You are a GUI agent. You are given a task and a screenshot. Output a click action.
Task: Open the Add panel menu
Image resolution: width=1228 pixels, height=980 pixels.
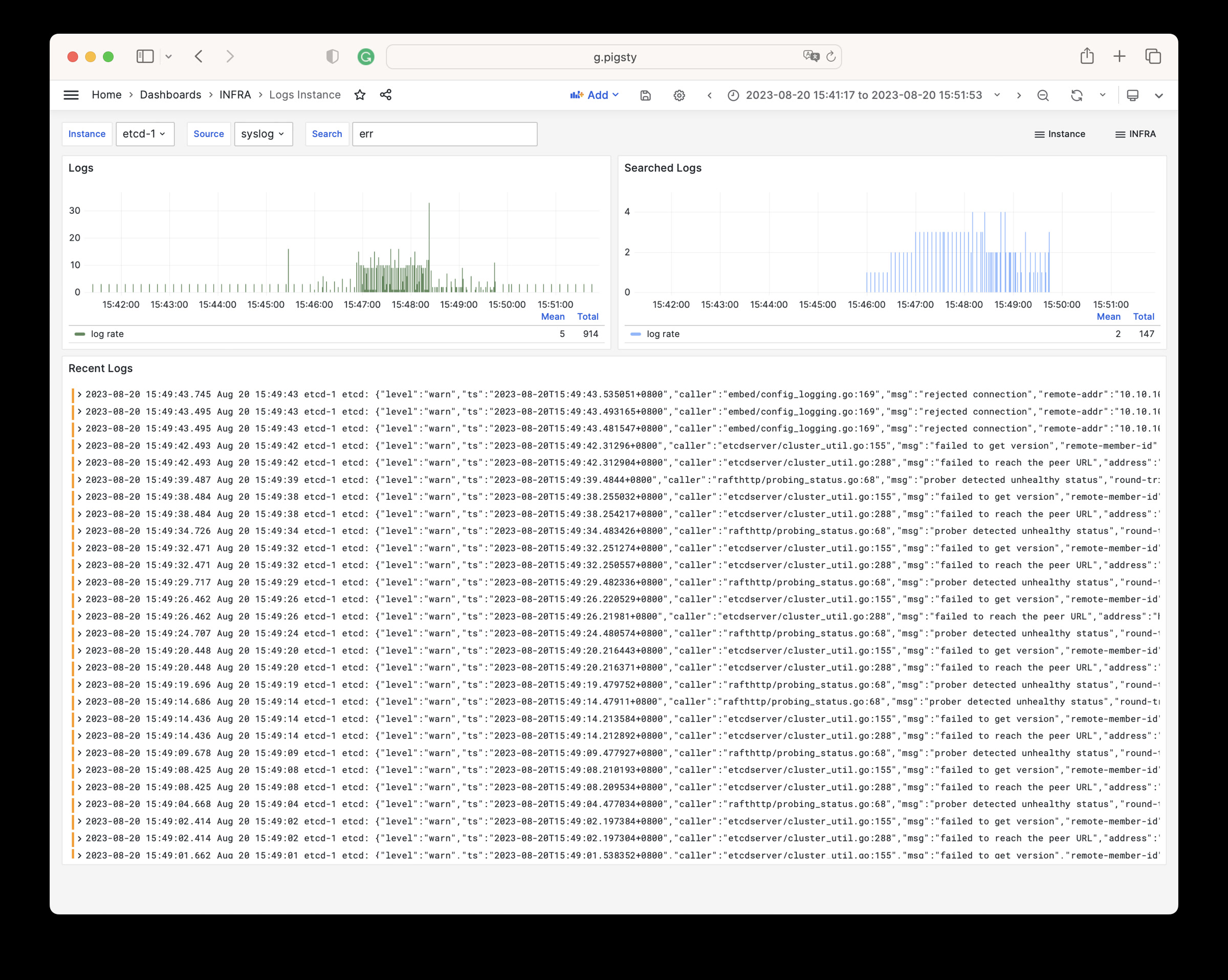[595, 95]
